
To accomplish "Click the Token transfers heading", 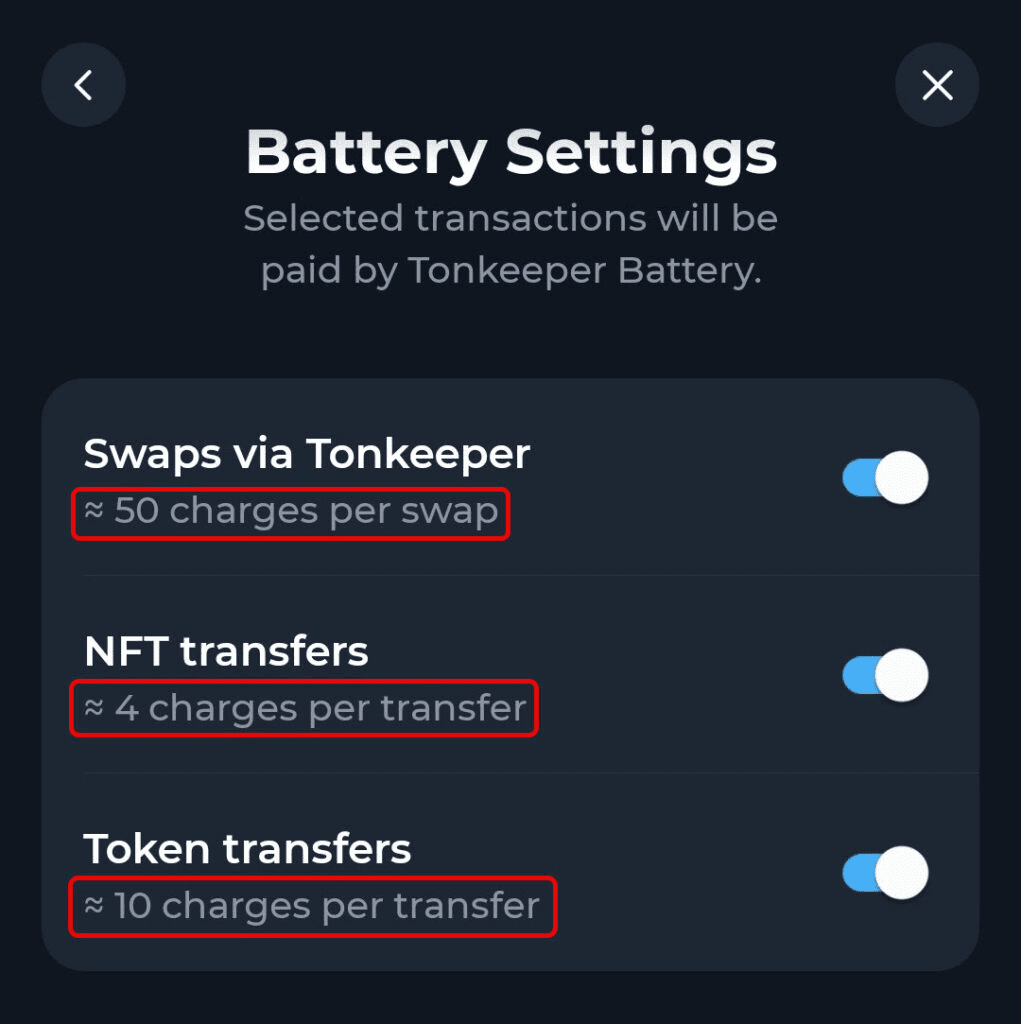I will tap(247, 849).
